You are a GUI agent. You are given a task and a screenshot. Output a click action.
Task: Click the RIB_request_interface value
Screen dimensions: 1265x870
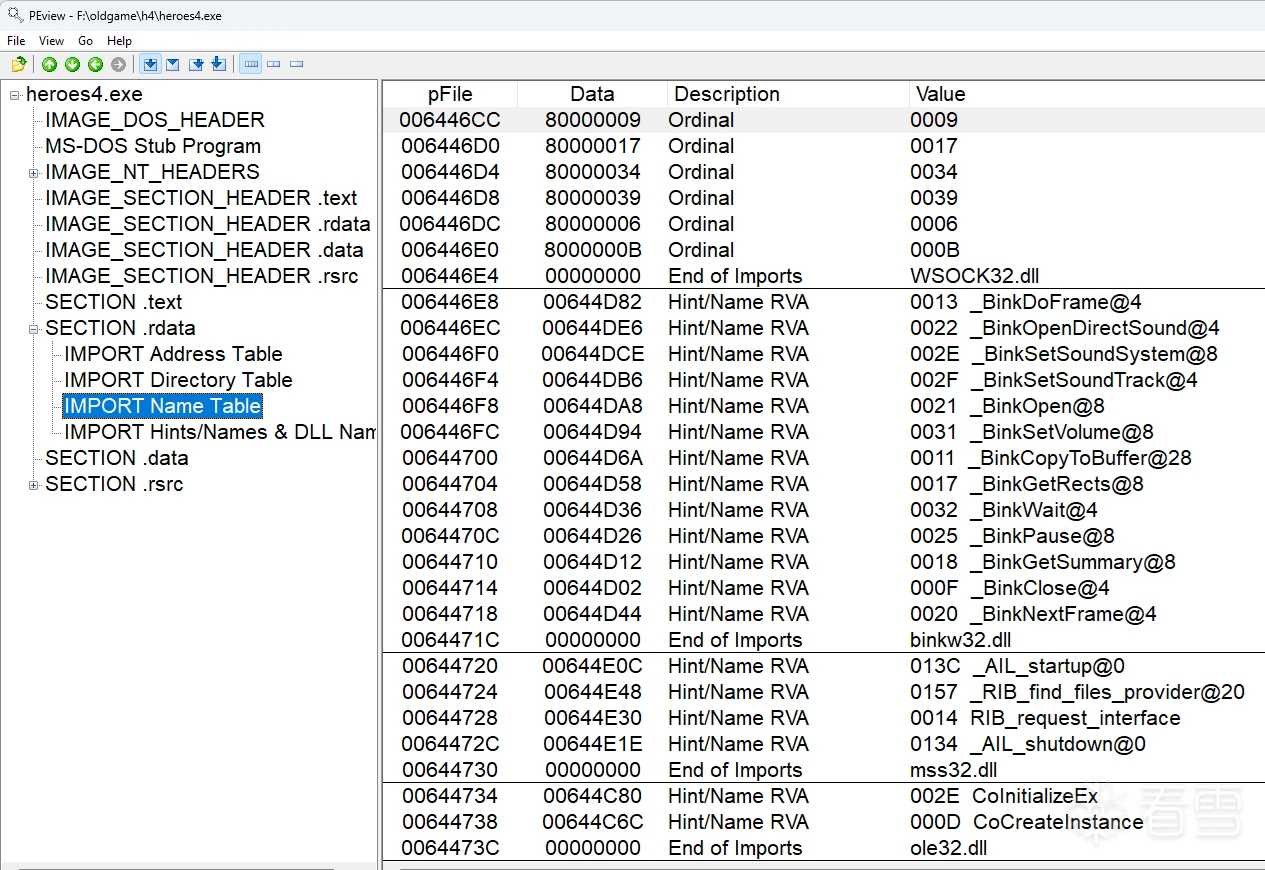click(x=1046, y=718)
